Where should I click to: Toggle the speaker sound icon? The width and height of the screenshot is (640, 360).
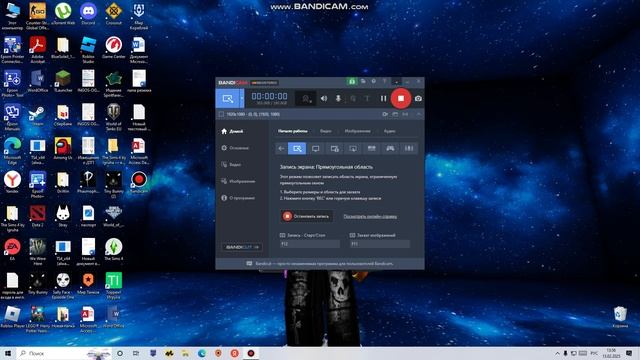(x=324, y=98)
